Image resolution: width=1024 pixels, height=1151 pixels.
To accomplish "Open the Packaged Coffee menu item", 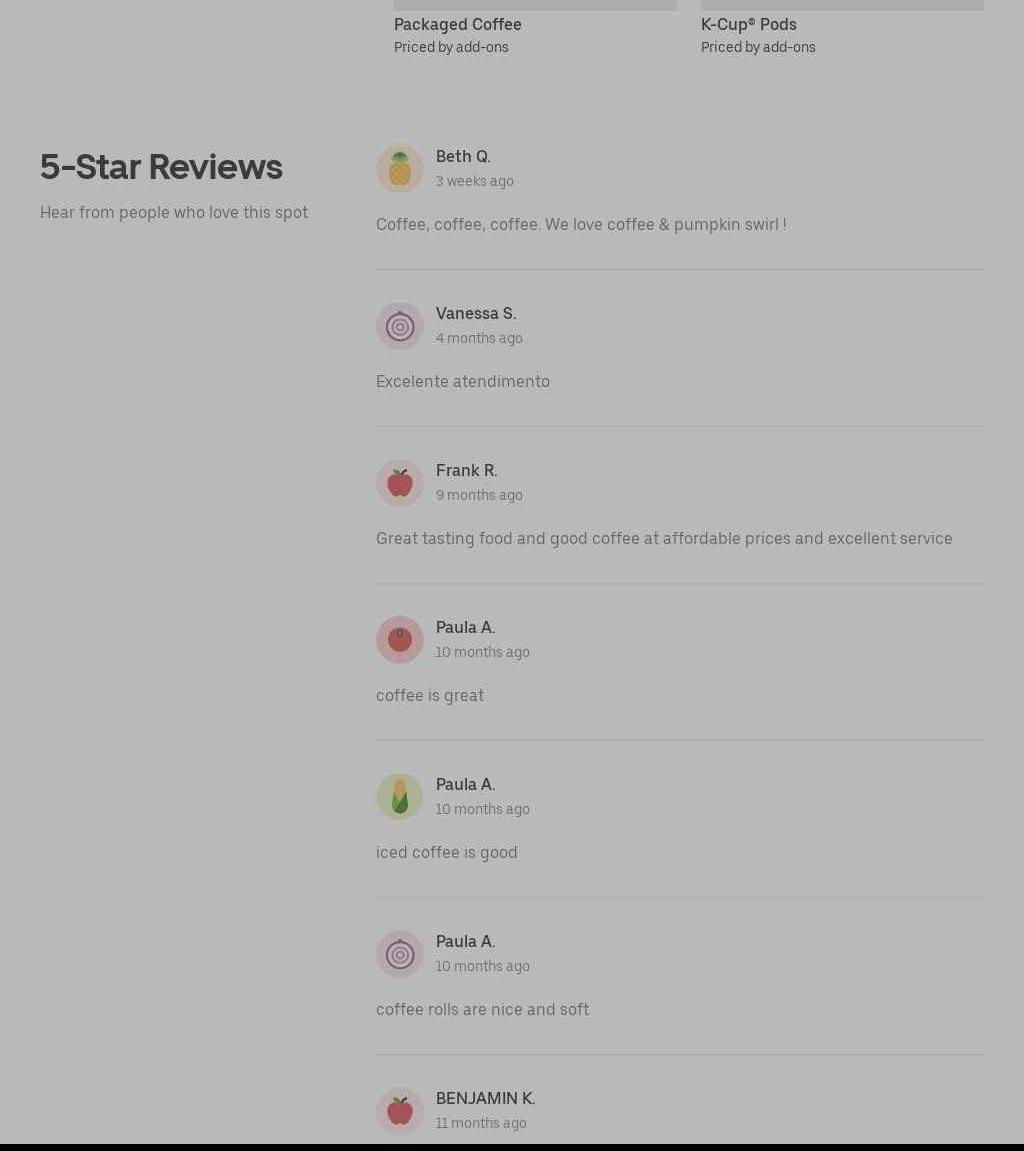I will click(457, 24).
